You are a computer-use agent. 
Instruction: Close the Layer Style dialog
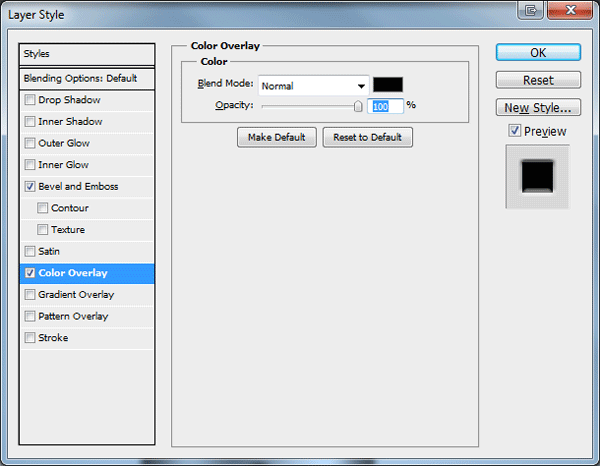[x=570, y=10]
